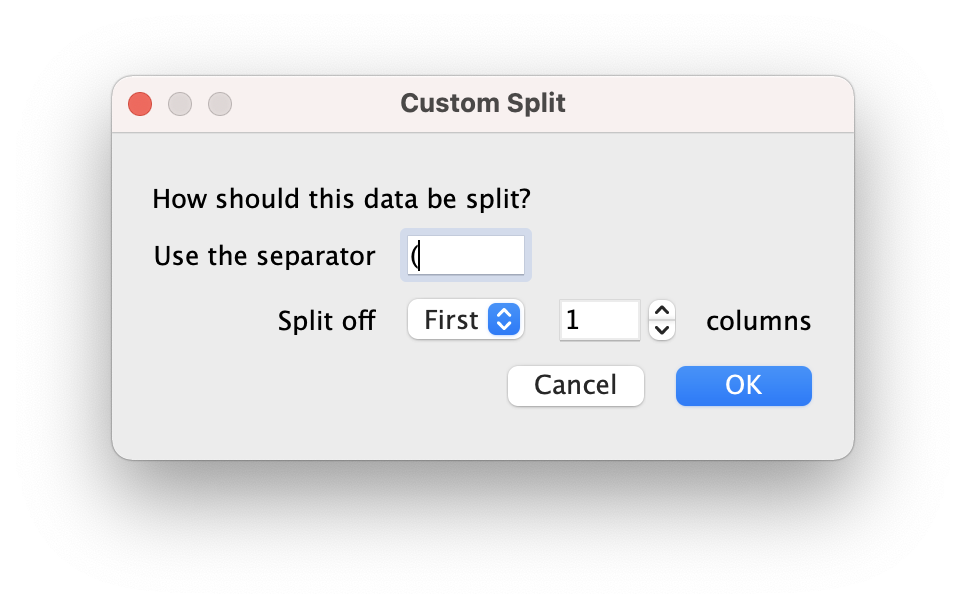The height and width of the screenshot is (608, 966).
Task: Click the grayed-out zoom window button
Action: [x=220, y=103]
